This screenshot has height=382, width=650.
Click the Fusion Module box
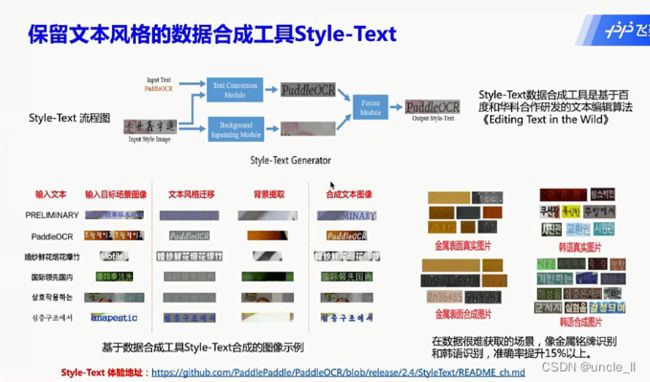[370, 107]
